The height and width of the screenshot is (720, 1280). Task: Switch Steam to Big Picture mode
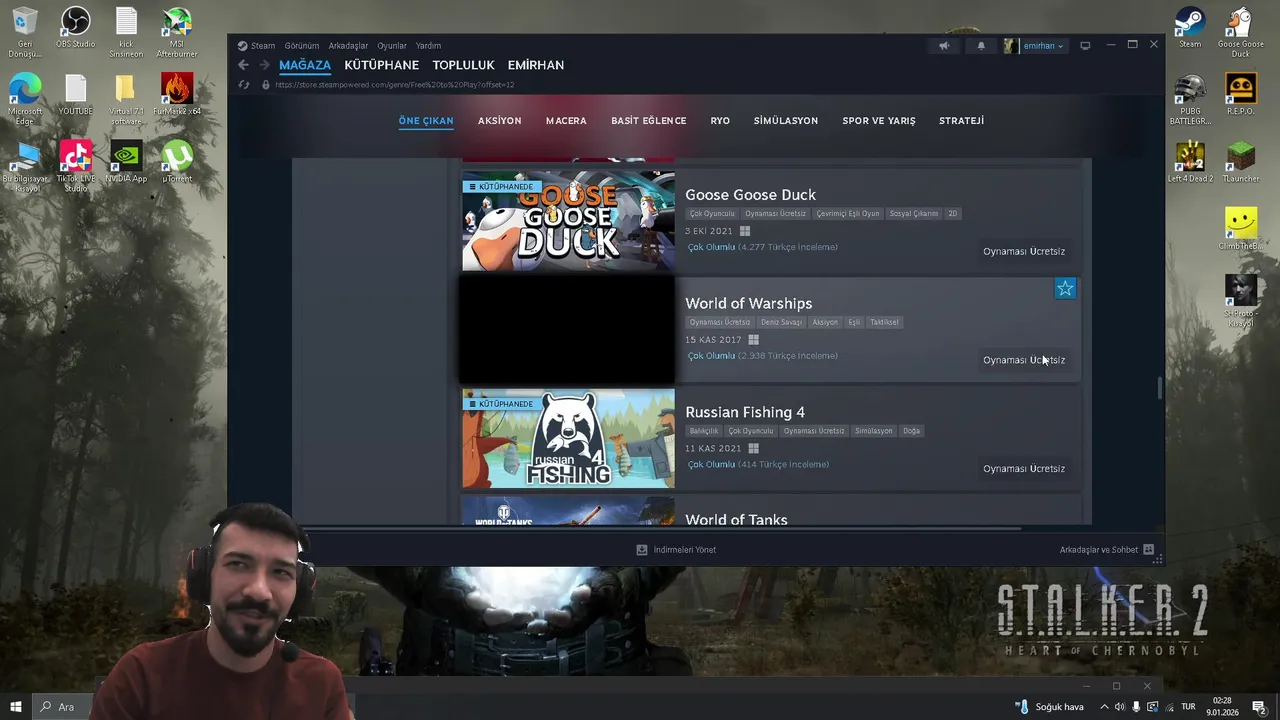point(1085,45)
